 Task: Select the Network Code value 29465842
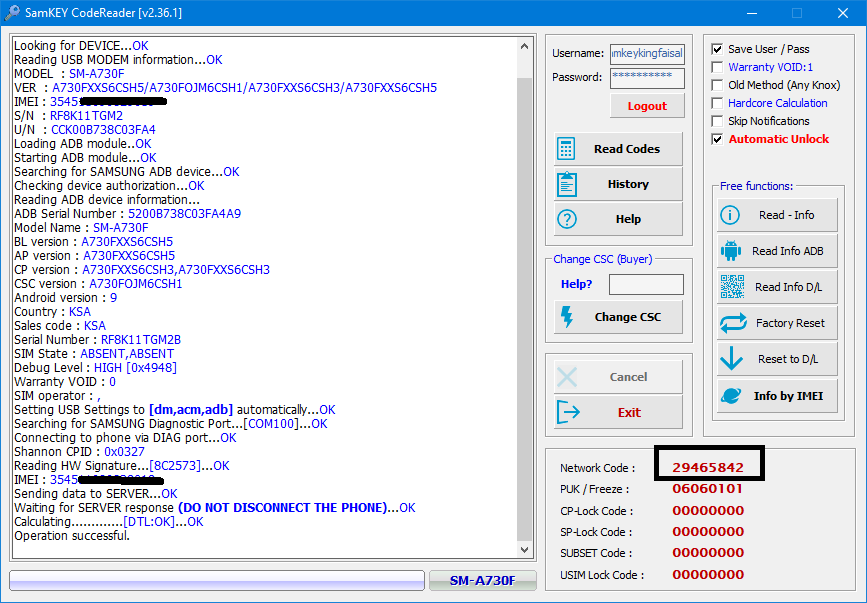tap(708, 468)
